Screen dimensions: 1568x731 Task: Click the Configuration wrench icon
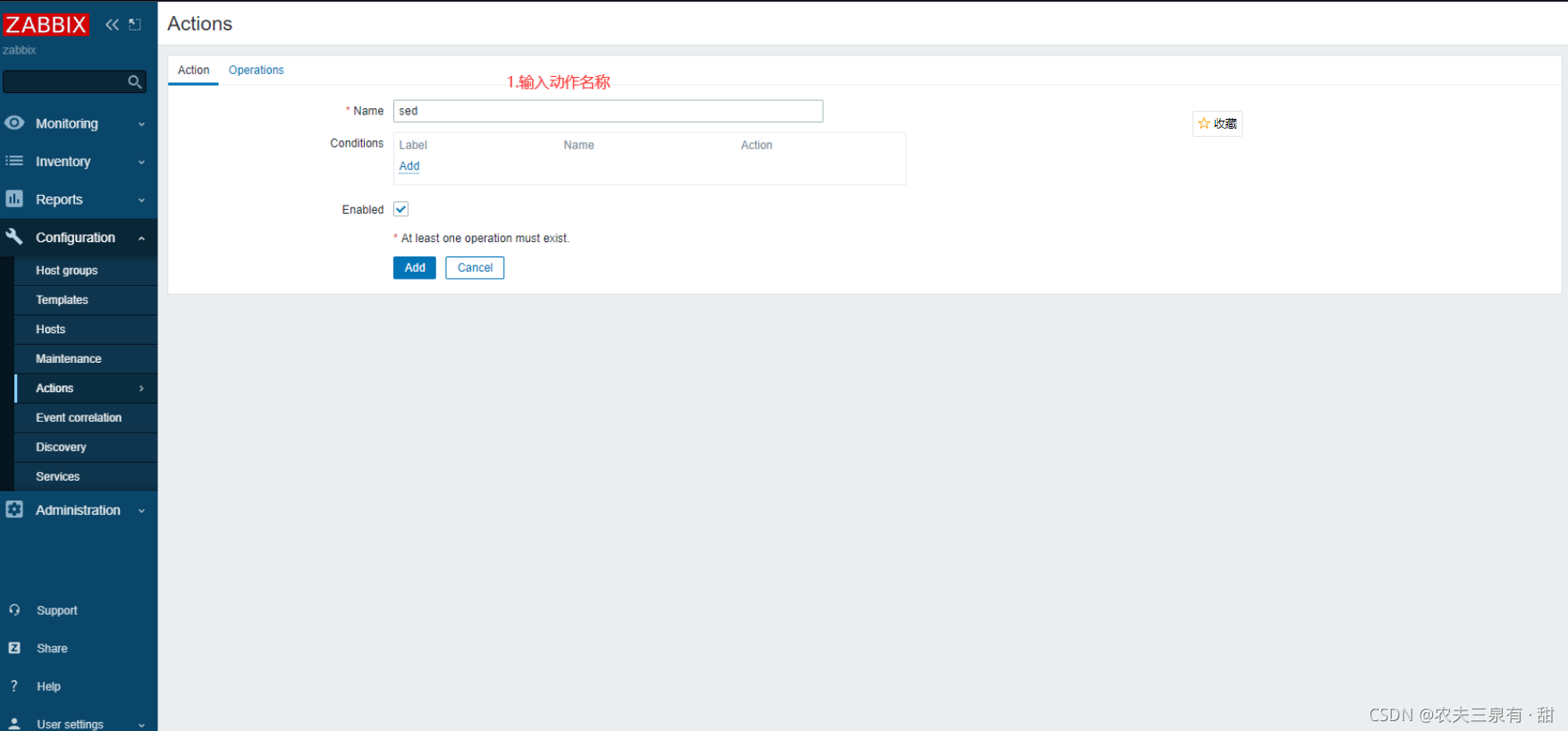click(14, 236)
